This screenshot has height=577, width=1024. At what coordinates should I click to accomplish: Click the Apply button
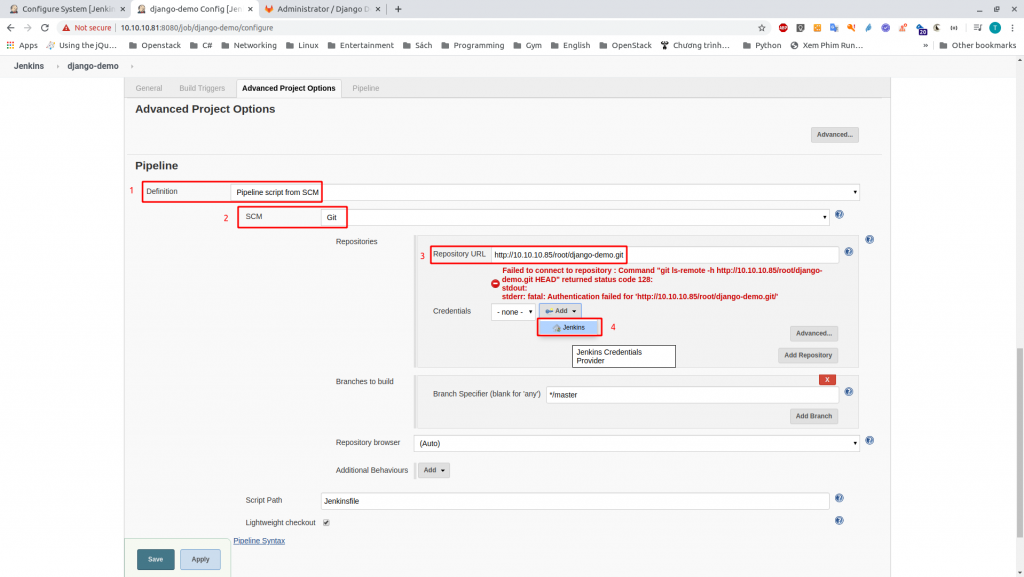coord(200,559)
